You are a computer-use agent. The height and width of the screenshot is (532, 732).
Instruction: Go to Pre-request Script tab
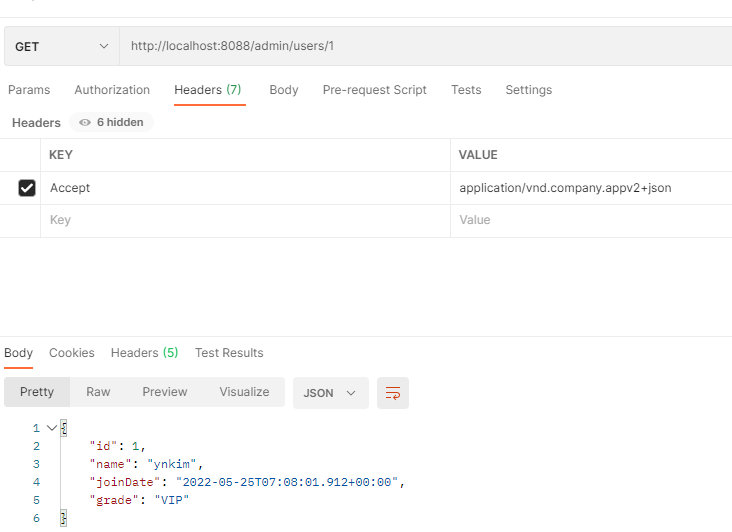pos(374,90)
